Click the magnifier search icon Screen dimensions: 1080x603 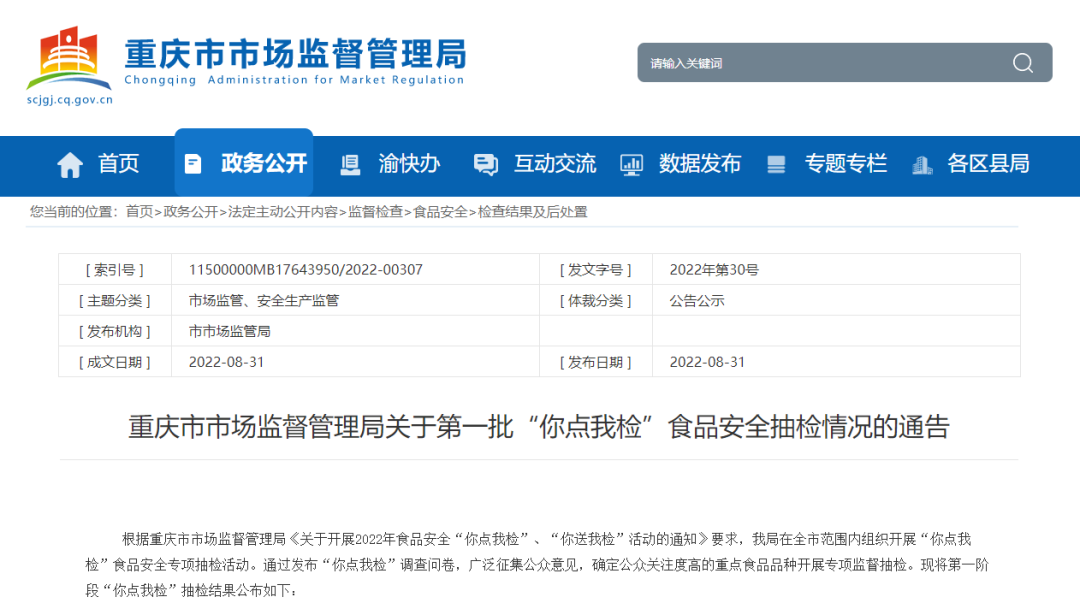[x=1023, y=63]
